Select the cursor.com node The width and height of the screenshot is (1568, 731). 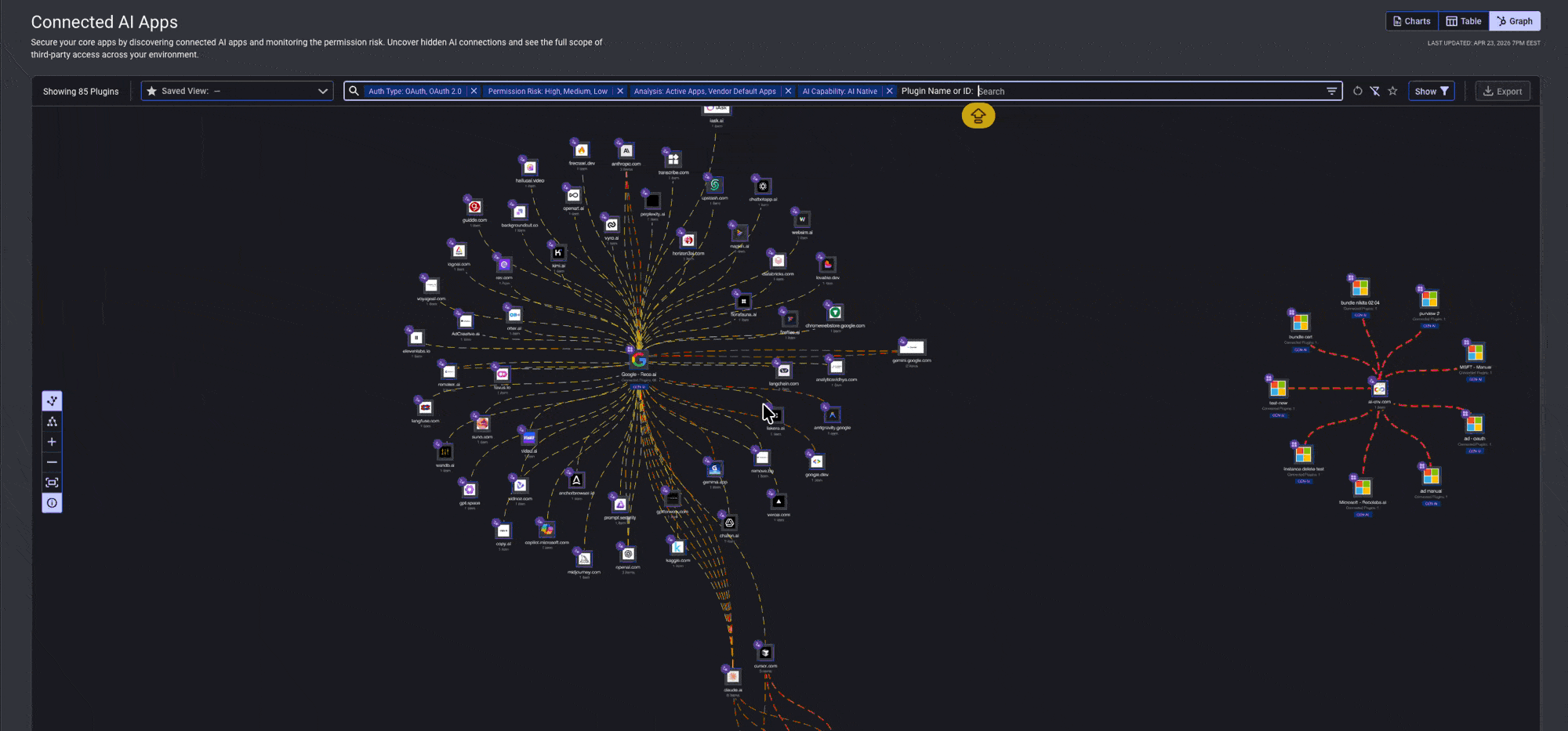pyautogui.click(x=765, y=653)
